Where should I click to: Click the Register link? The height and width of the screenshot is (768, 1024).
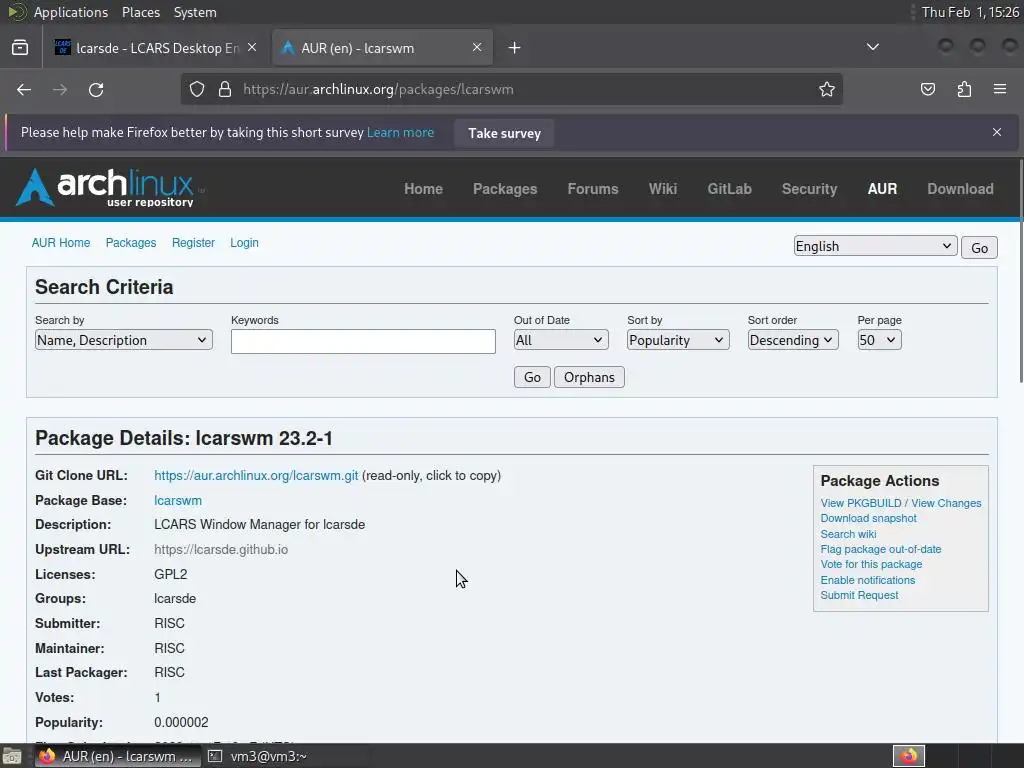click(193, 243)
